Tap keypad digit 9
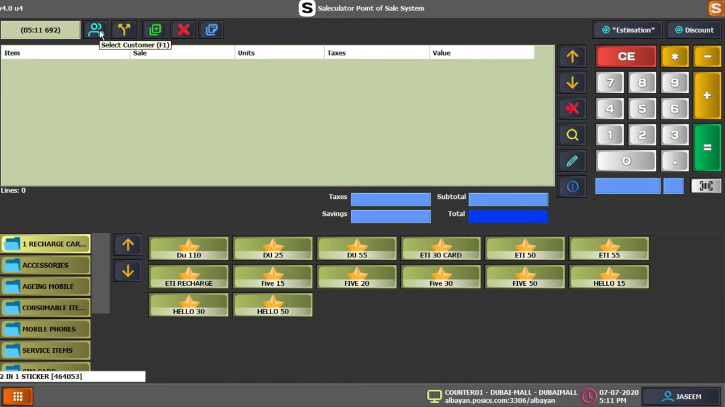Screen dimensions: 725x407 [x=675, y=83]
